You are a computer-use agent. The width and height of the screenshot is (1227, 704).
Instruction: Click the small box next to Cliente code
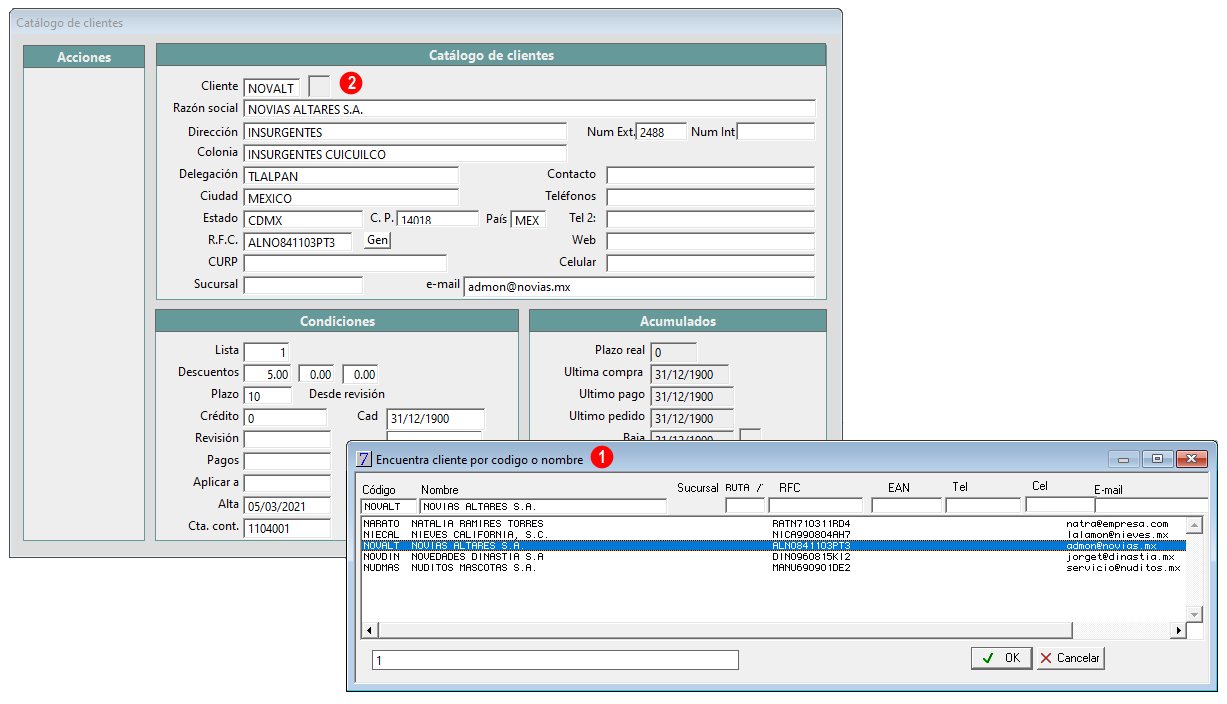click(319, 86)
